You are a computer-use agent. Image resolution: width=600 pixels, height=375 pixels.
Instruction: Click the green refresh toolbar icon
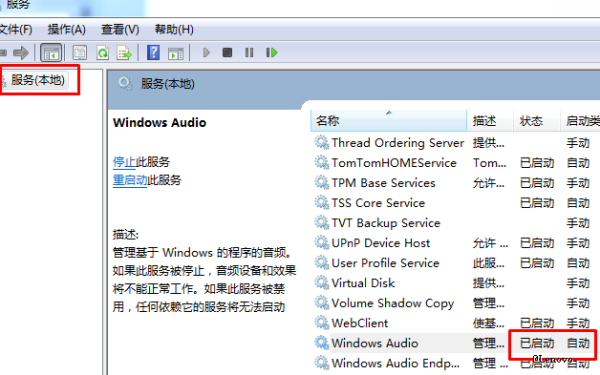tap(102, 52)
